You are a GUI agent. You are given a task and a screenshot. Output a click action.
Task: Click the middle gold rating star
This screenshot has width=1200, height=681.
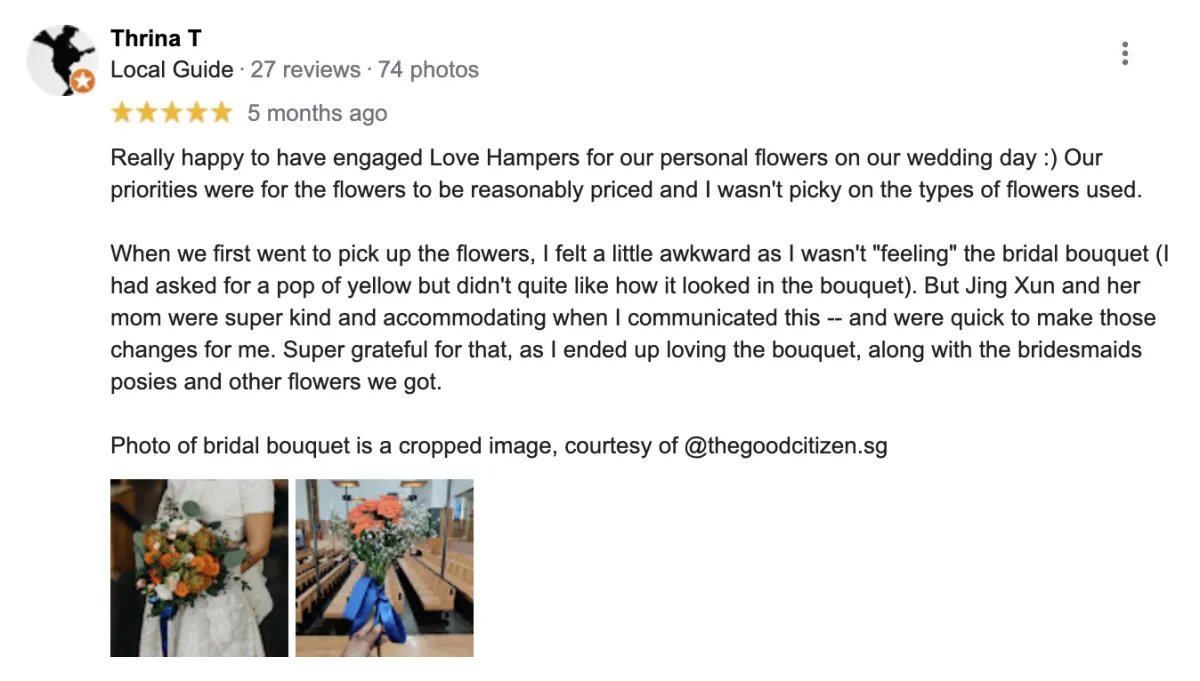pos(172,113)
